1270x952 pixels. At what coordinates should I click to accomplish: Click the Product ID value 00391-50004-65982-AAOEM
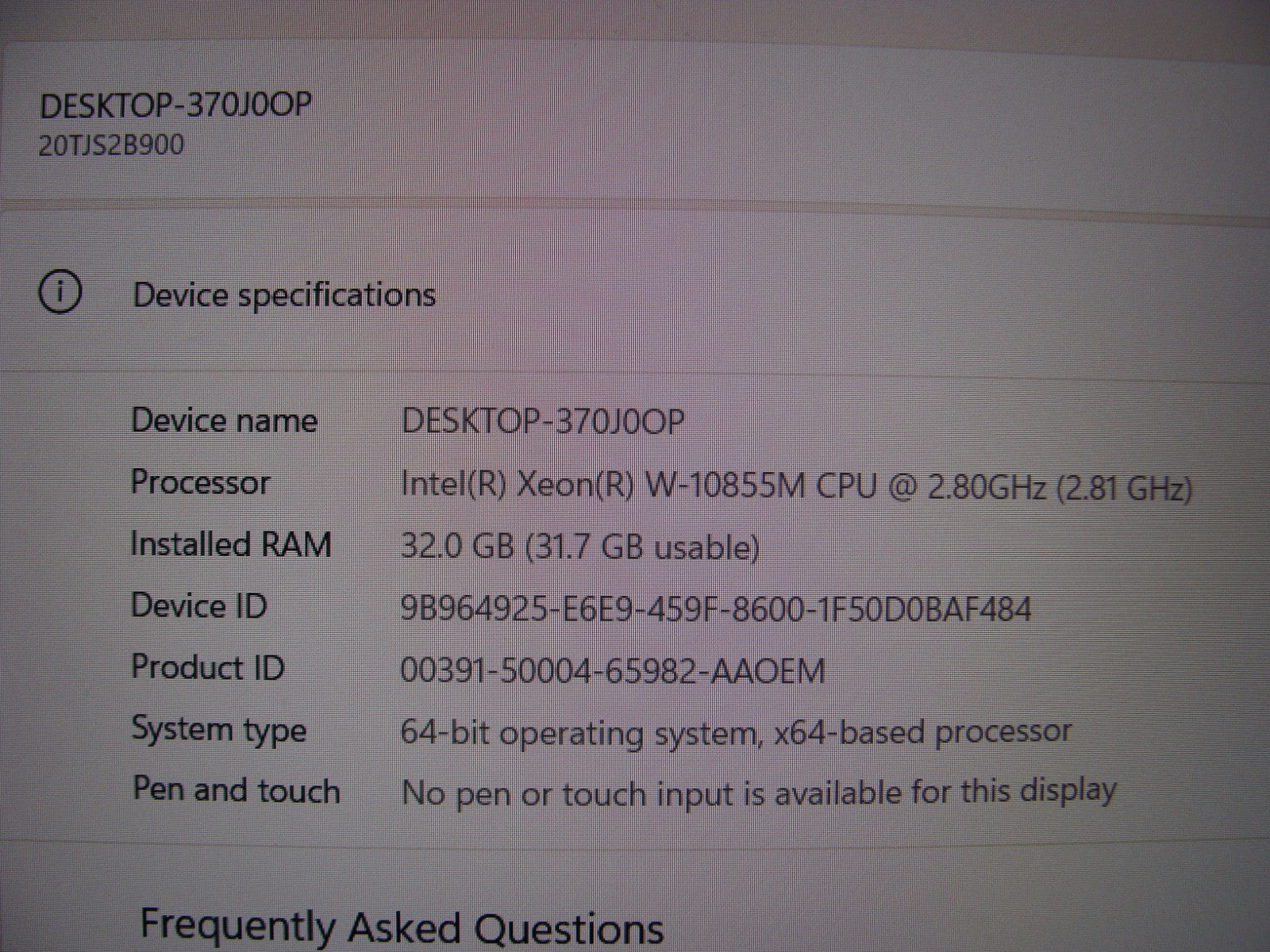click(613, 672)
